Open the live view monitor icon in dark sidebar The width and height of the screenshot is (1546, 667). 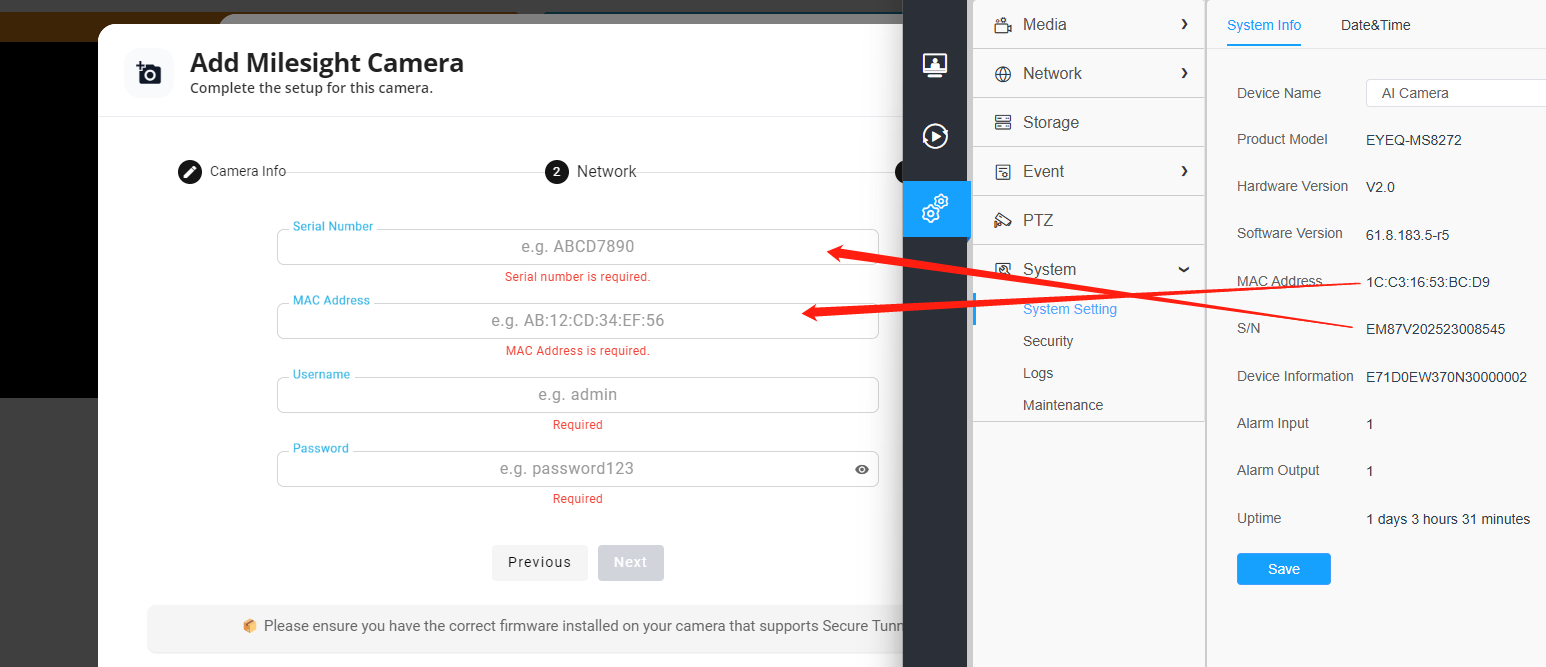935,65
